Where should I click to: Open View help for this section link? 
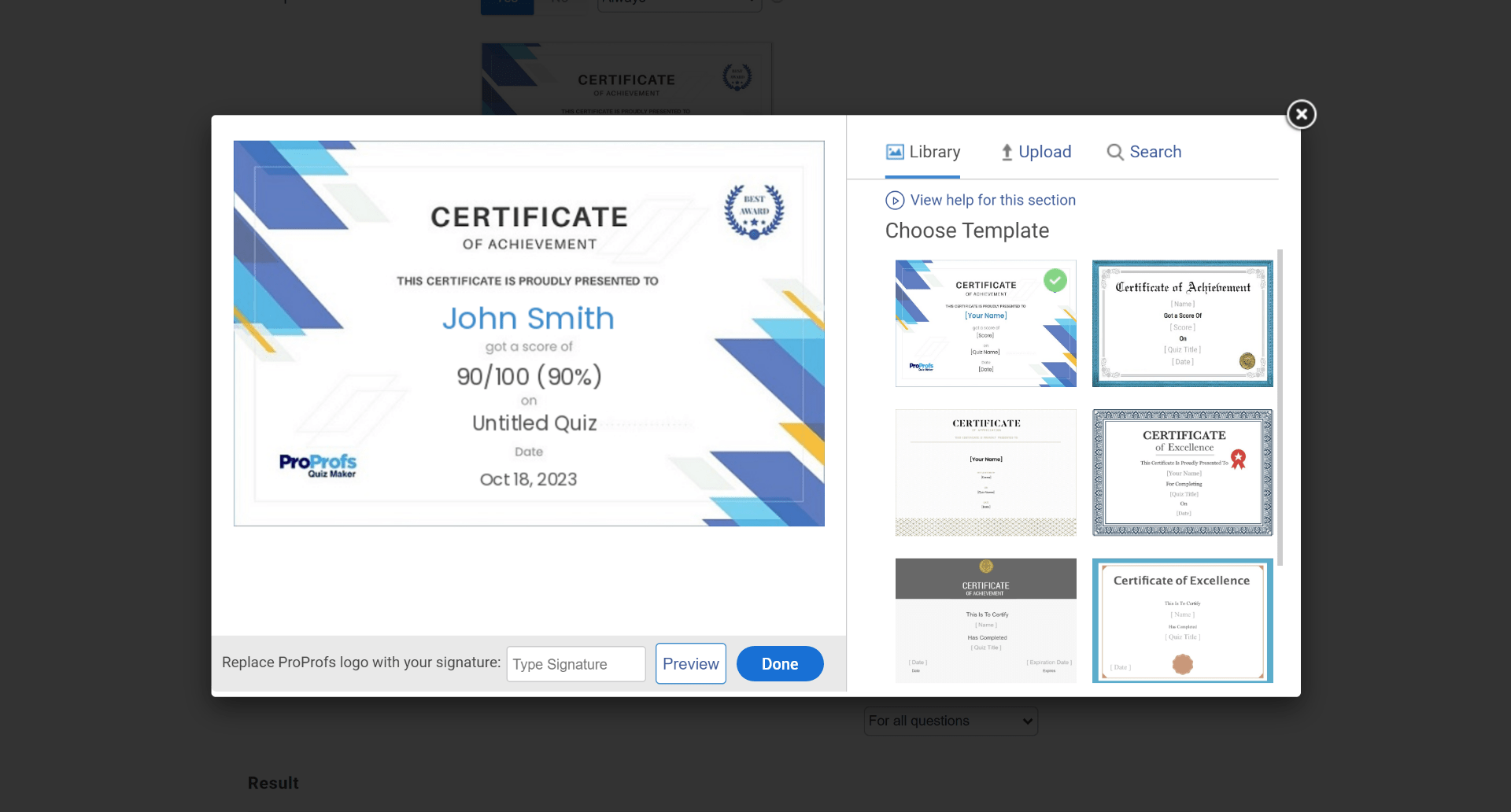coord(992,201)
